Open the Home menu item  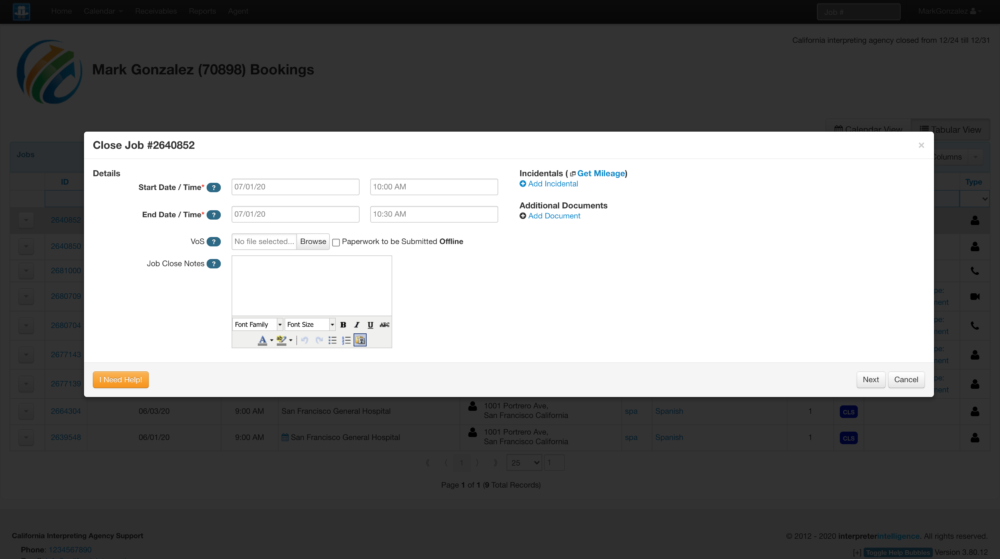pos(61,11)
